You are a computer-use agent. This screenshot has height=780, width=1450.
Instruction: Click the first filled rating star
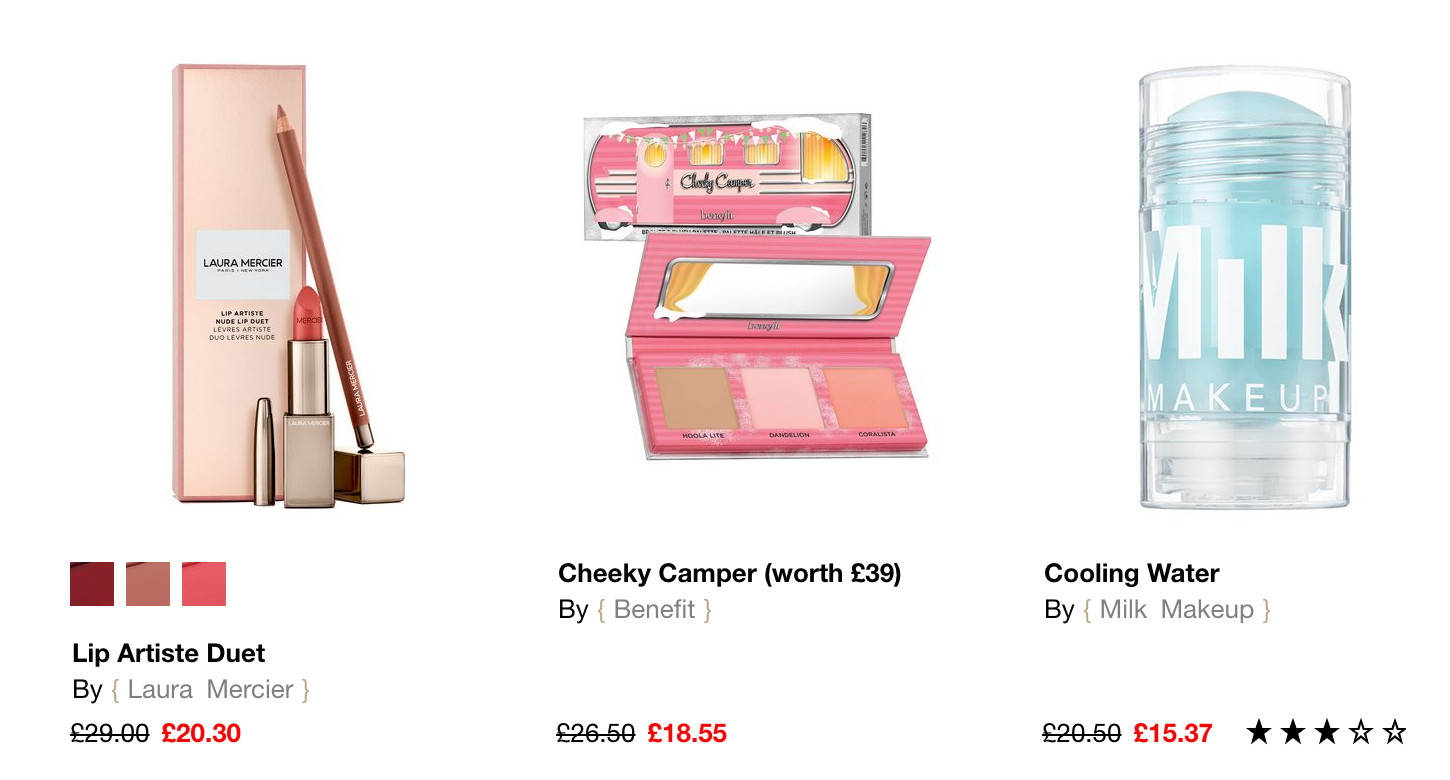tap(1259, 733)
